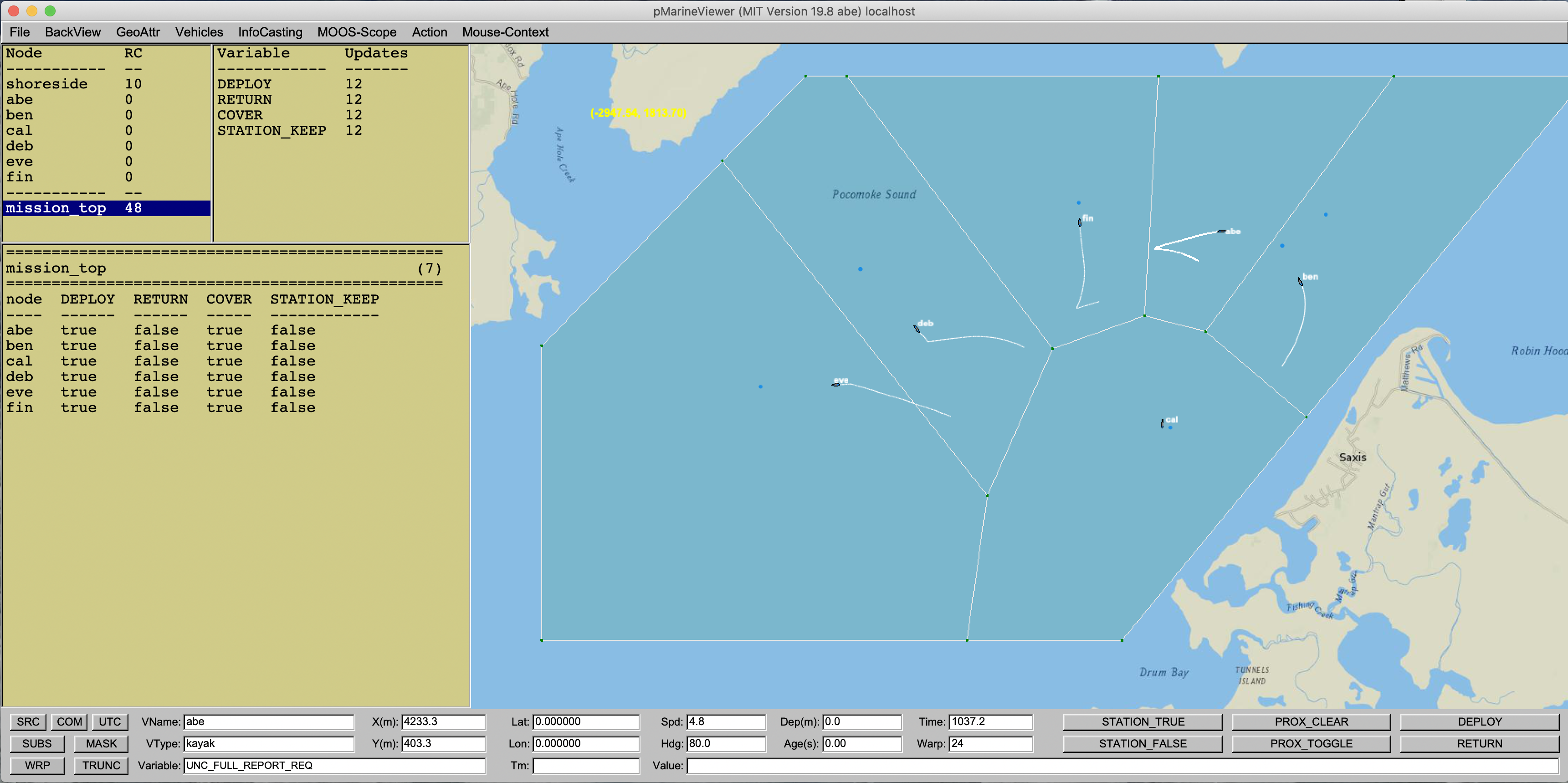This screenshot has height=783, width=1568.
Task: Click the Variable field UNC_FULL_REPORT_REQ
Action: click(x=334, y=765)
